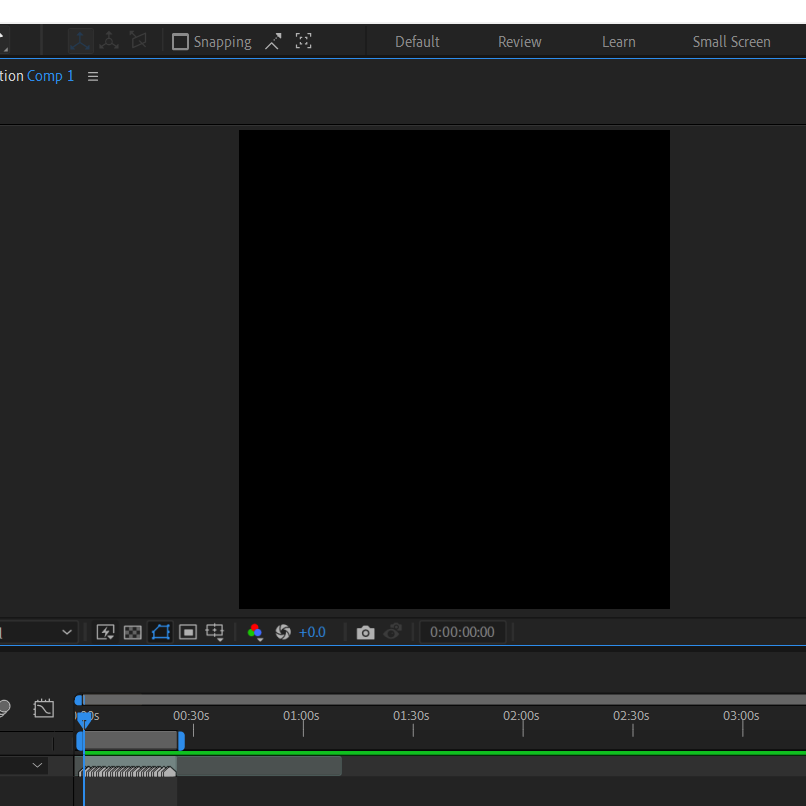
Task: Toggle snap to edges extended beyond bounds
Action: pos(273,41)
